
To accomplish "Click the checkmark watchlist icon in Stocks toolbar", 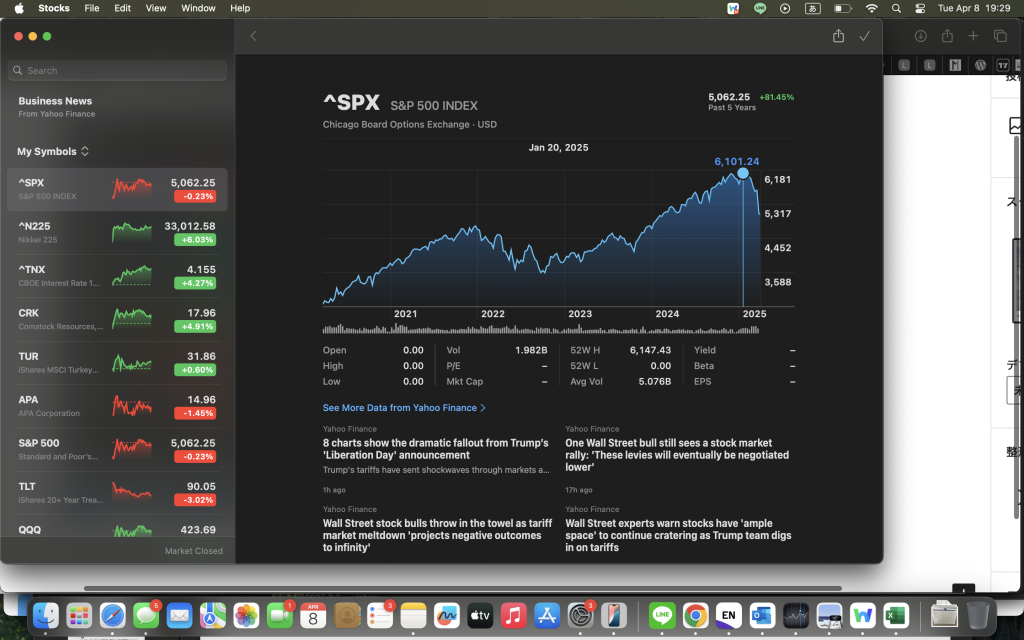I will [x=865, y=36].
